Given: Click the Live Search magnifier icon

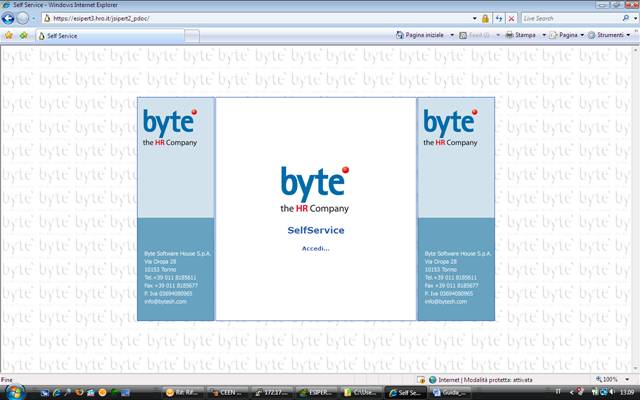Looking at the screenshot, I should (x=626, y=18).
